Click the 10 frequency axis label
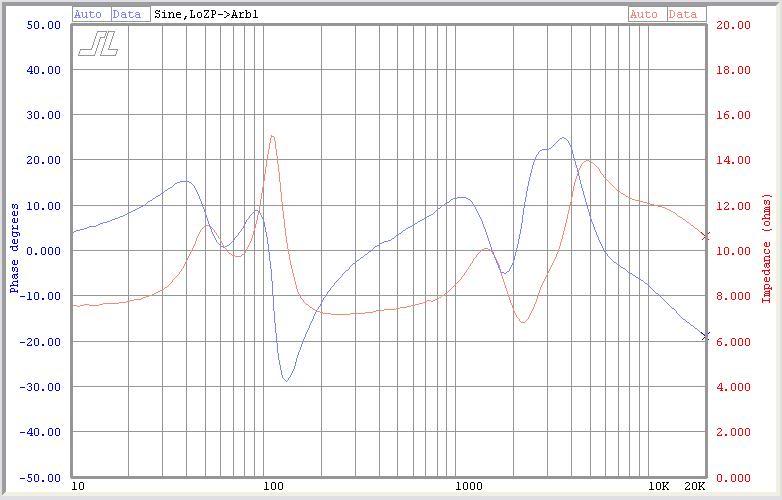This screenshot has height=500, width=782. (x=78, y=487)
